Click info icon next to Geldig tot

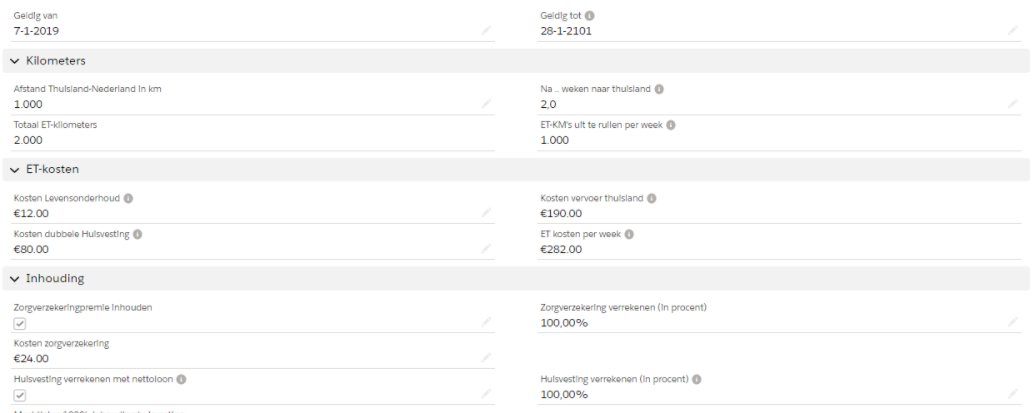click(x=589, y=16)
